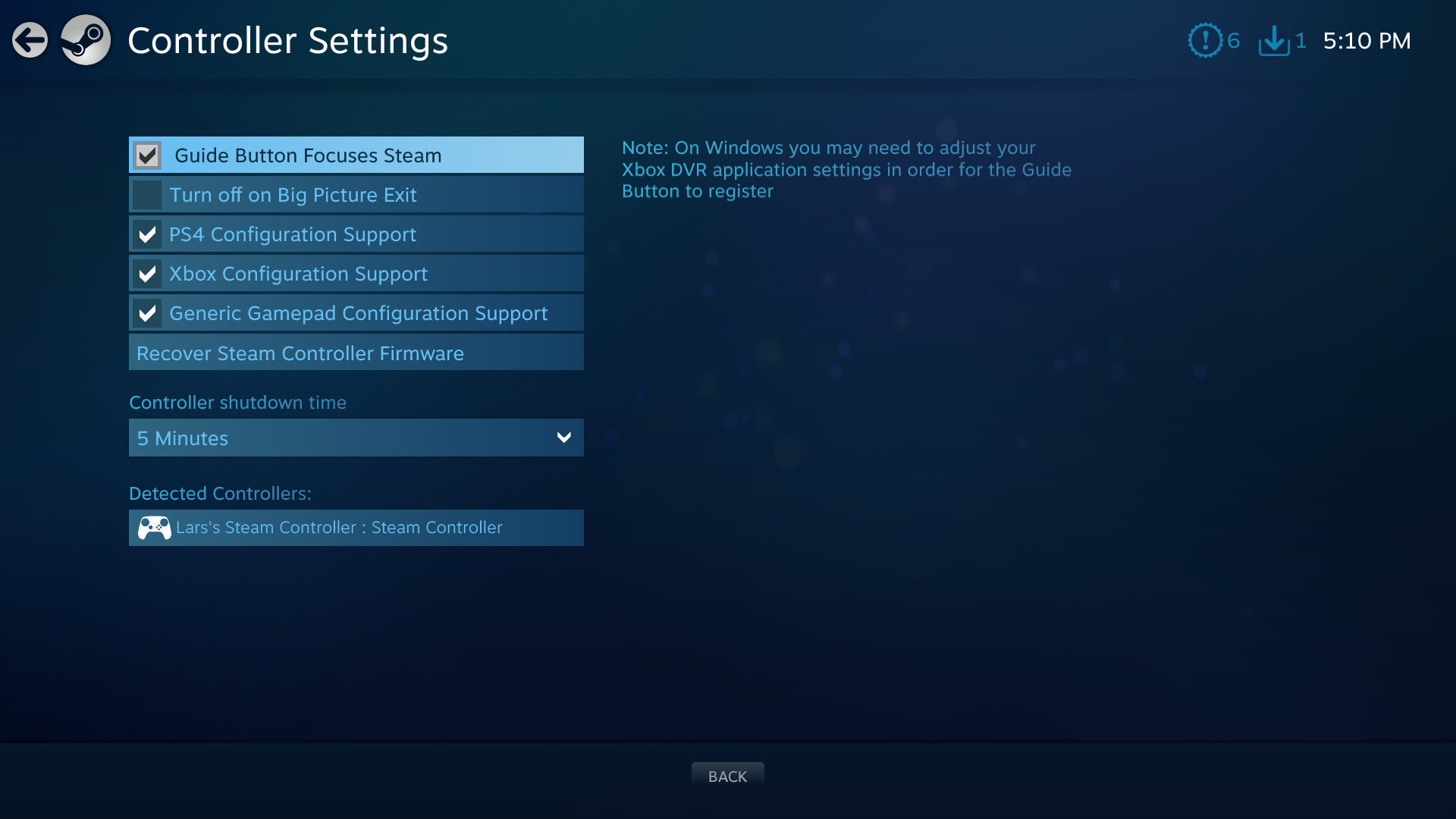
Task: Open the 5 Minutes shutdown time selector
Action: coord(355,437)
